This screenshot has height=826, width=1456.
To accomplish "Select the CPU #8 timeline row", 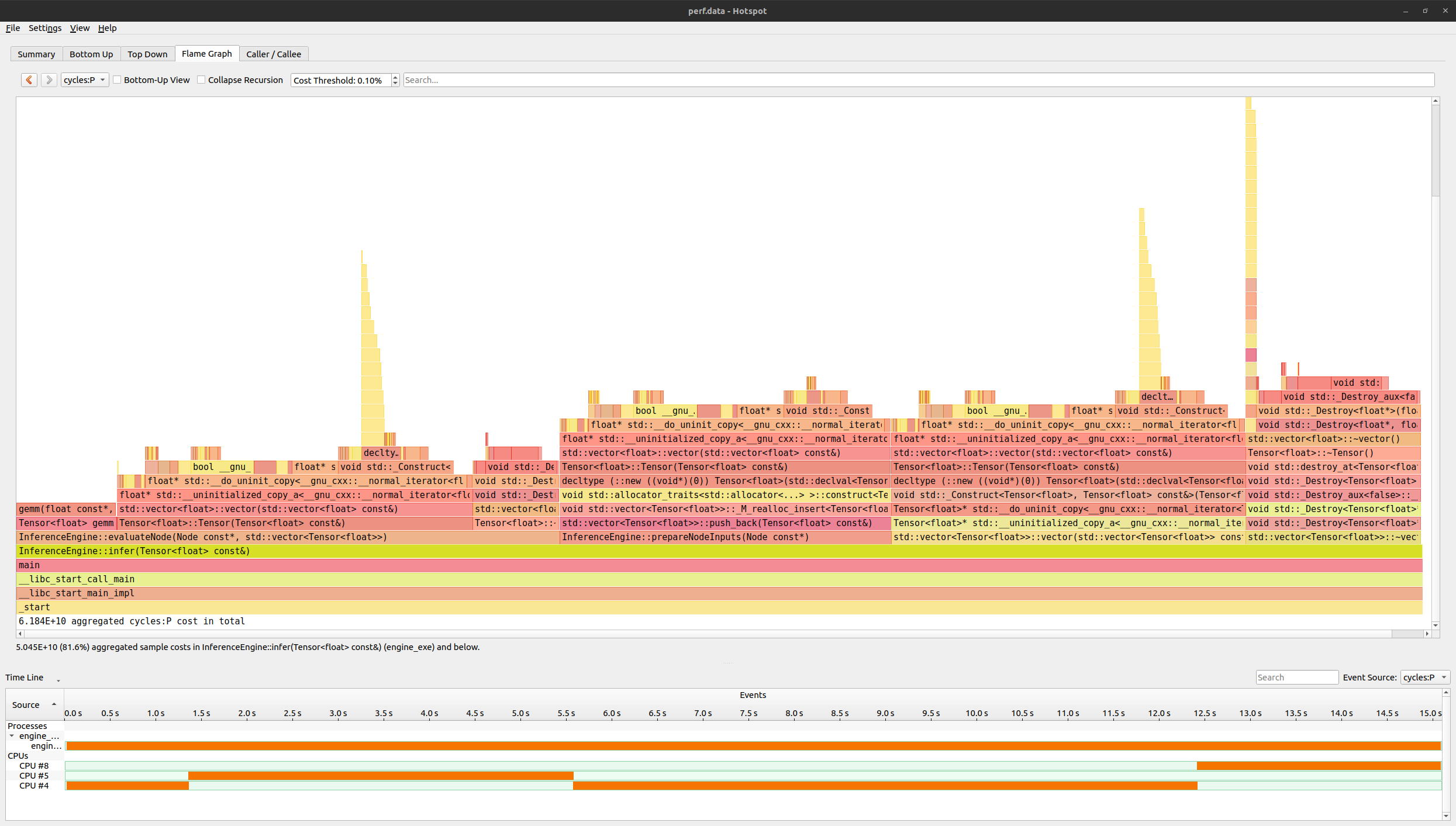I will point(753,766).
